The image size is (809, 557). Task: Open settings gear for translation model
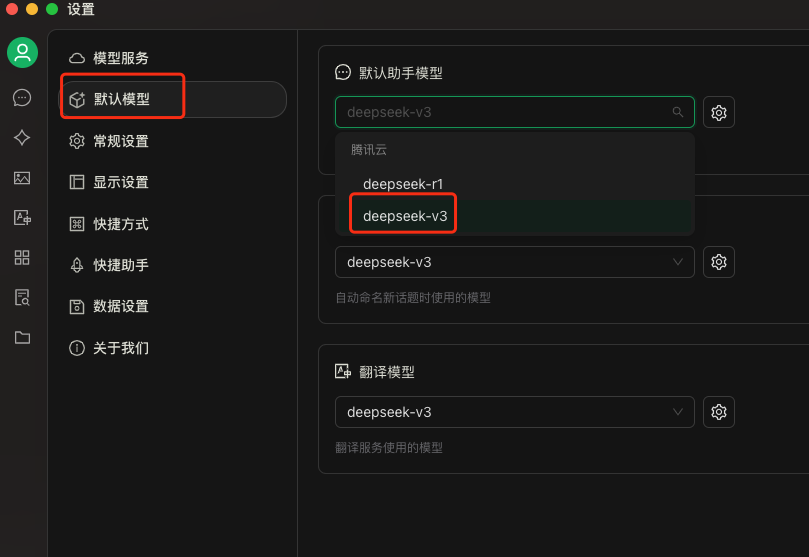[x=719, y=412]
